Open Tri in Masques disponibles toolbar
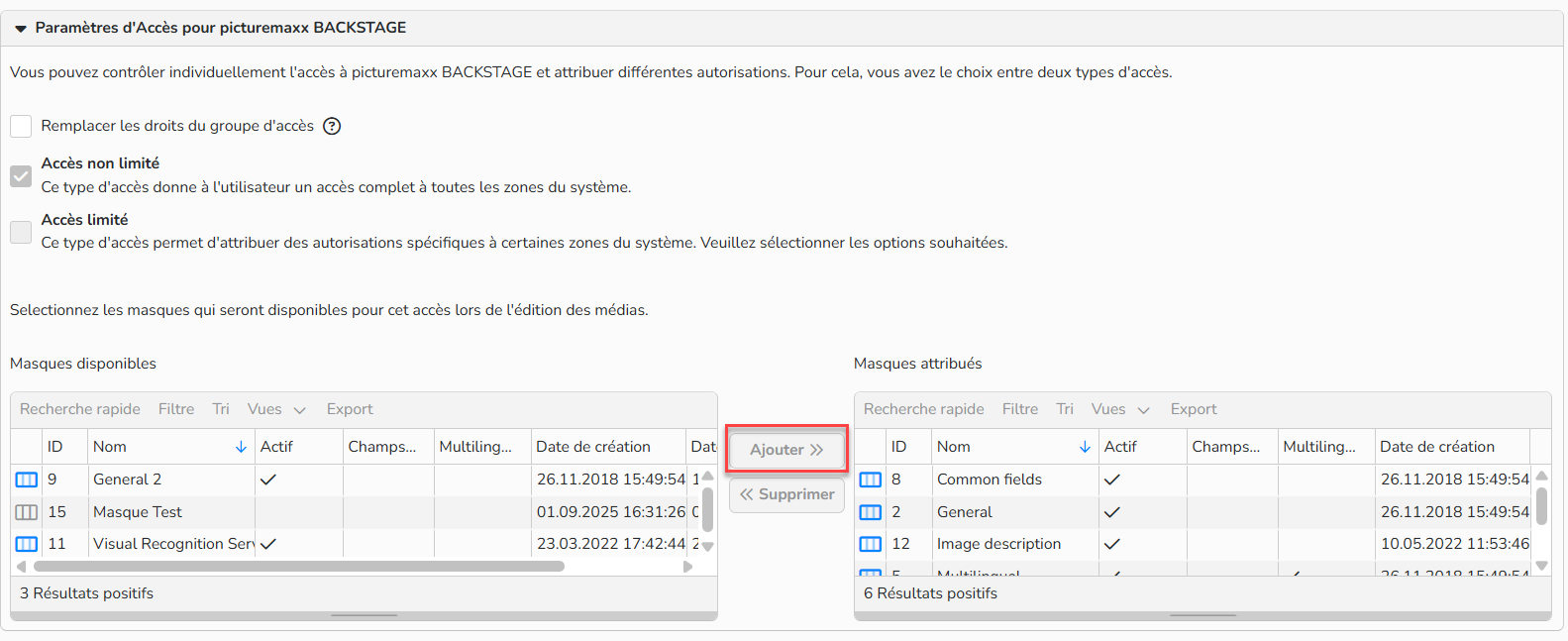Screen dimensions: 1568x641 [221, 409]
